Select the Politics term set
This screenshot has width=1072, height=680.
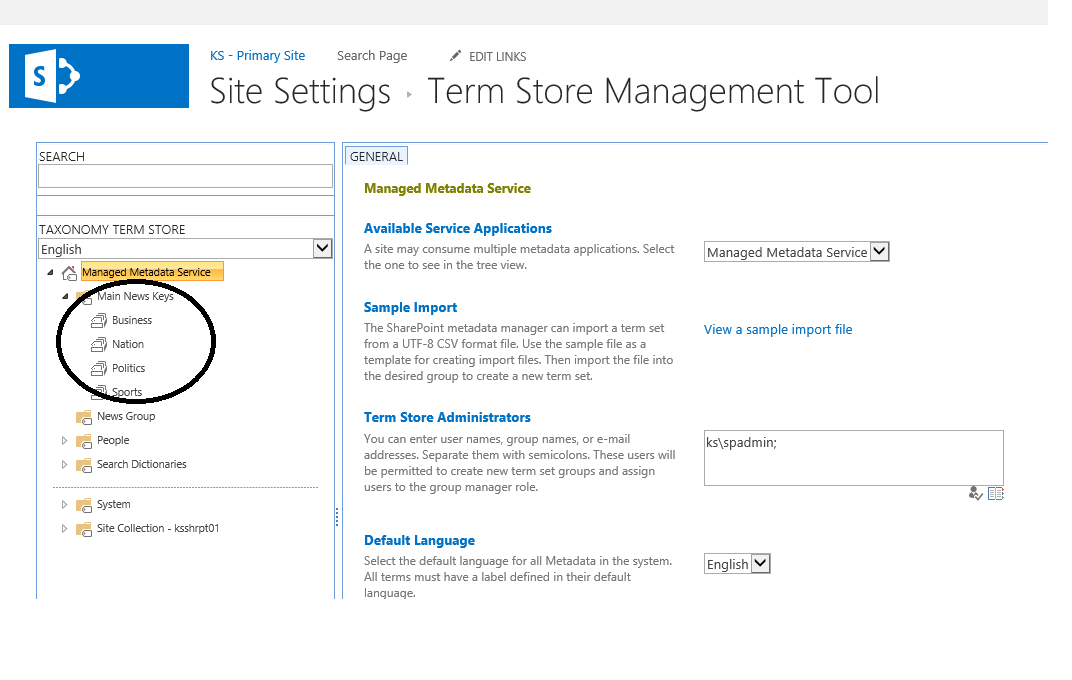[129, 368]
